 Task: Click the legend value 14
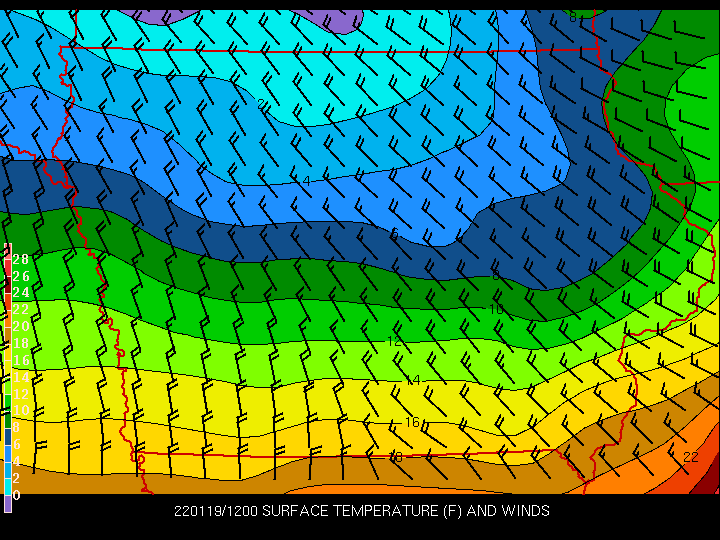point(21,377)
